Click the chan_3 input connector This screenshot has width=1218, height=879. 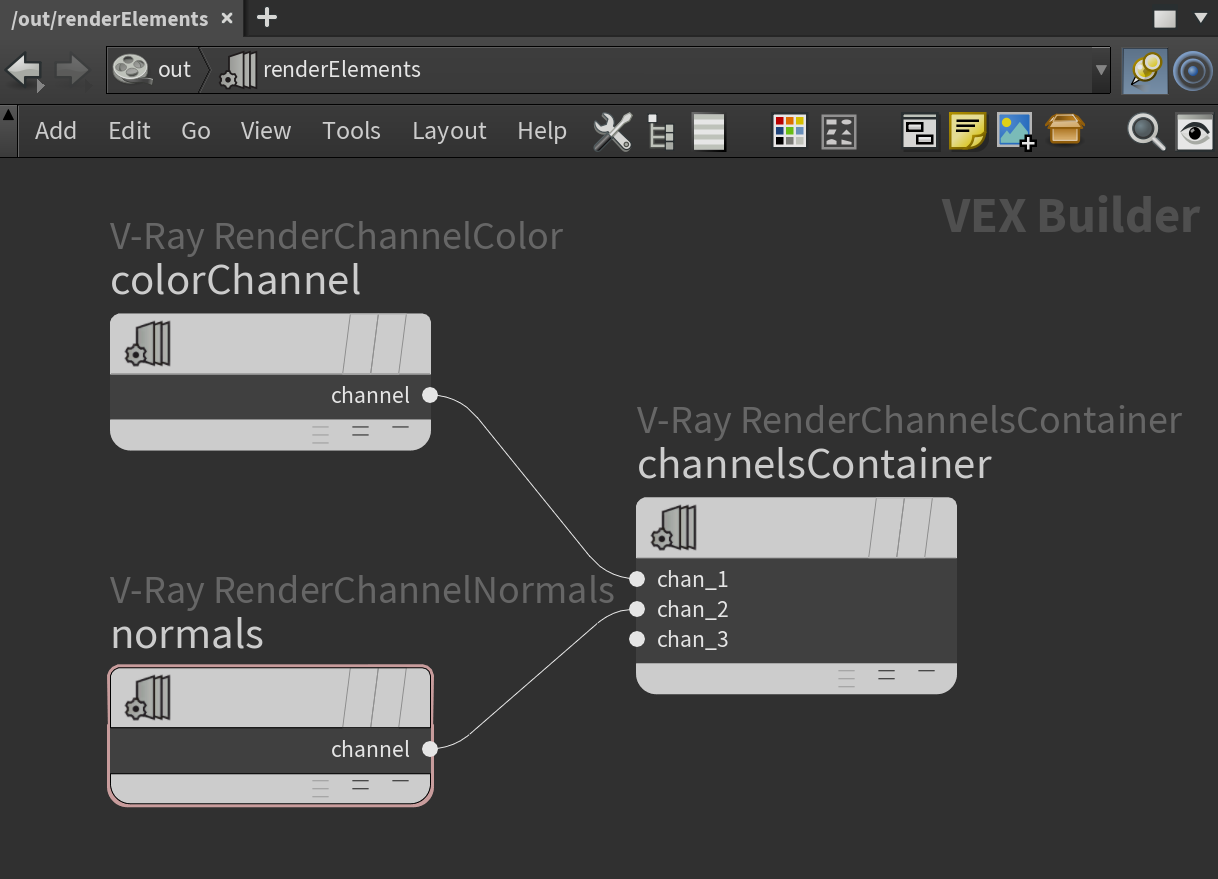637,639
